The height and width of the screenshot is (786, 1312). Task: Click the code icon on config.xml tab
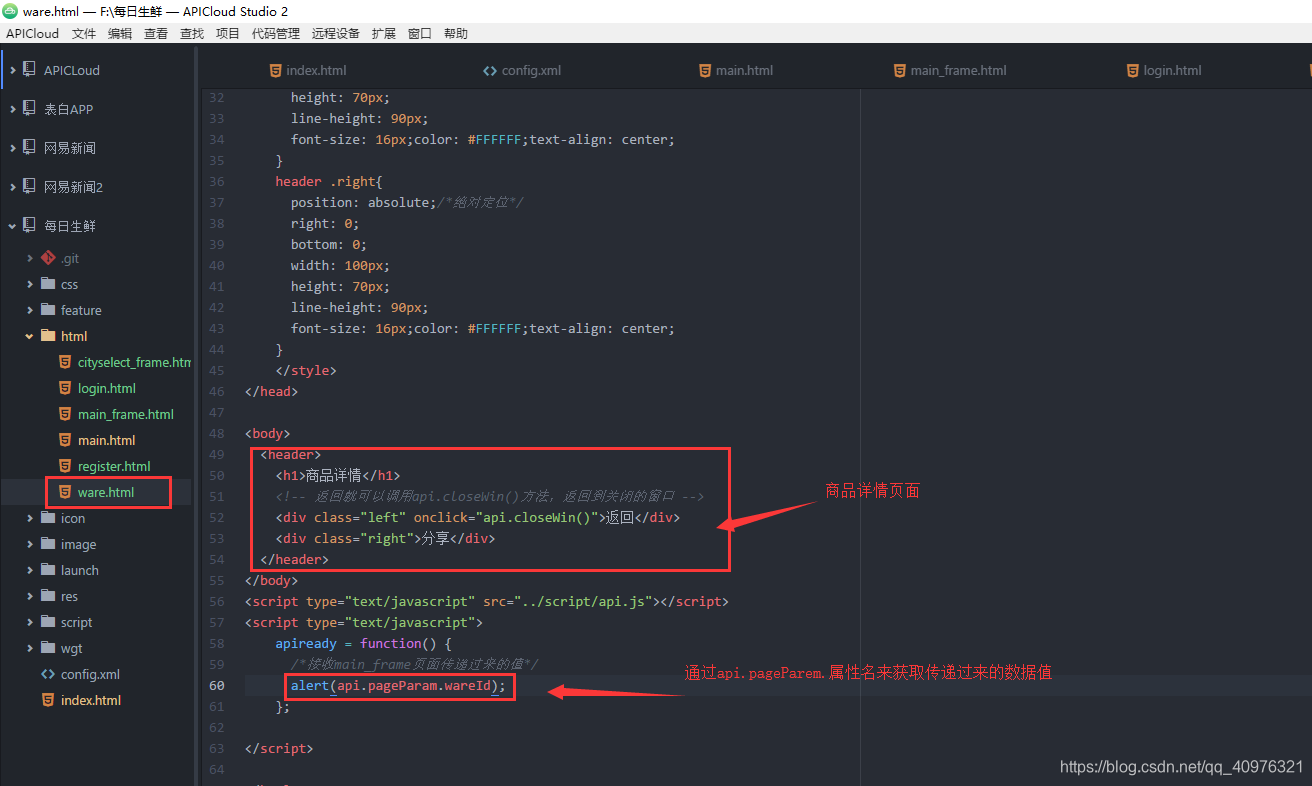point(489,70)
